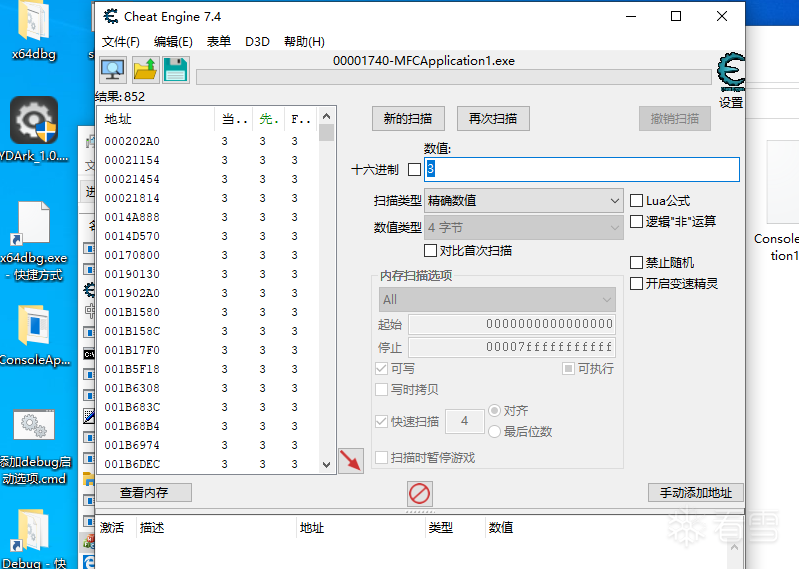This screenshot has height=569, width=799.
Task: Click the 数值 input field
Action: tap(581, 169)
